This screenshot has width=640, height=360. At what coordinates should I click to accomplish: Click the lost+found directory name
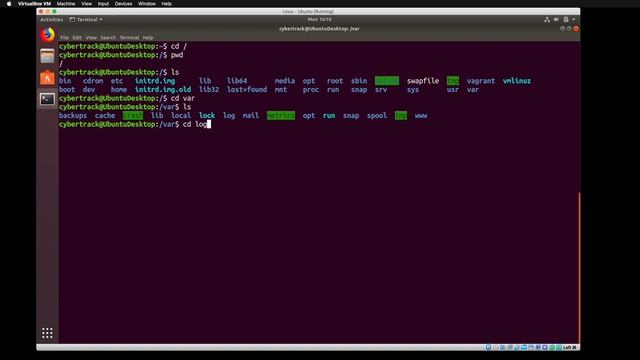(x=247, y=89)
